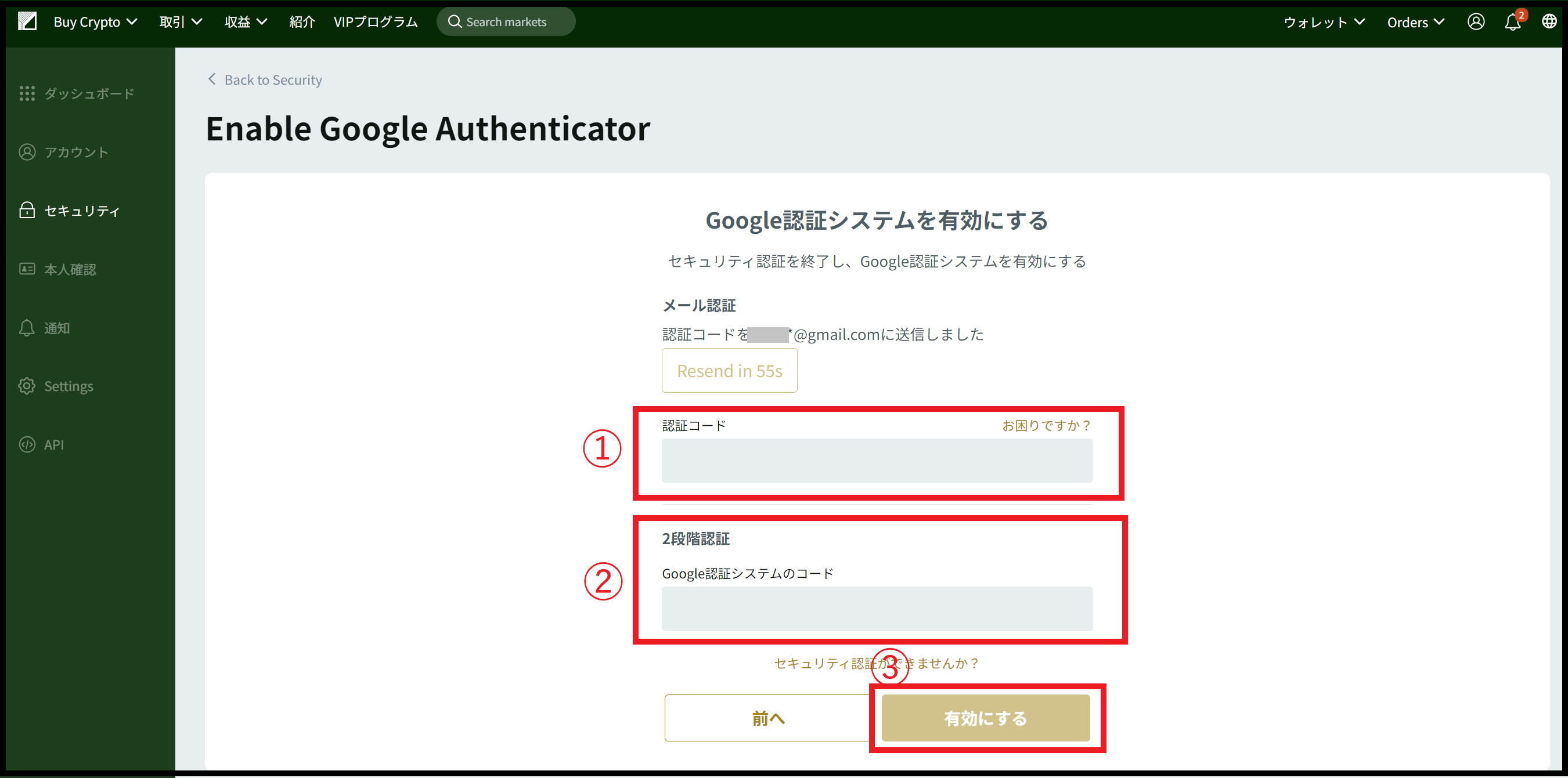Screen dimensions: 1568x778
Task: Click the security lock icon
Action: click(x=27, y=210)
